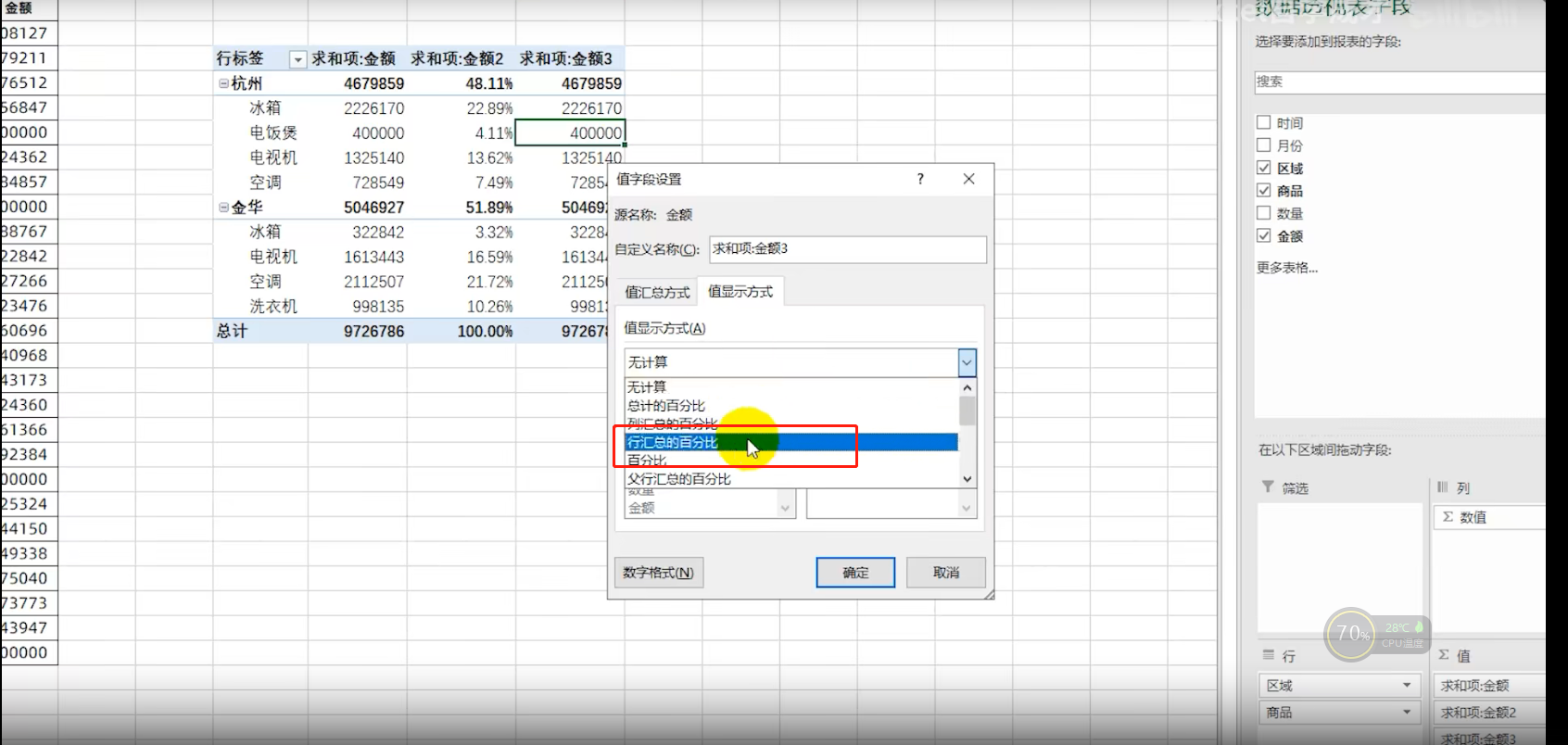Screen dimensions: 1568x745
Task: Click the 数值 item in columns area
Action: [1489, 518]
